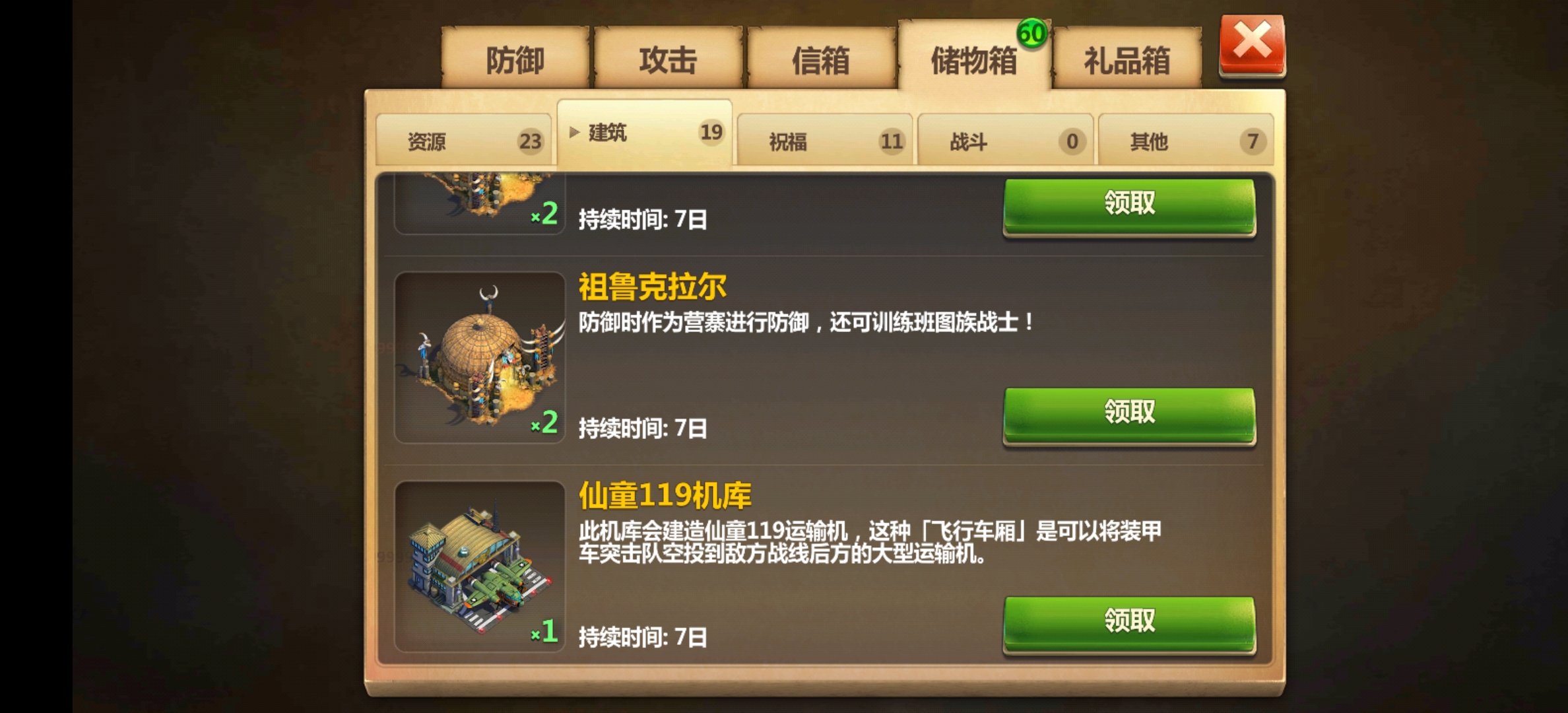The width and height of the screenshot is (1568, 713).
Task: Switch to the 资源 sub-tab
Action: (x=464, y=140)
